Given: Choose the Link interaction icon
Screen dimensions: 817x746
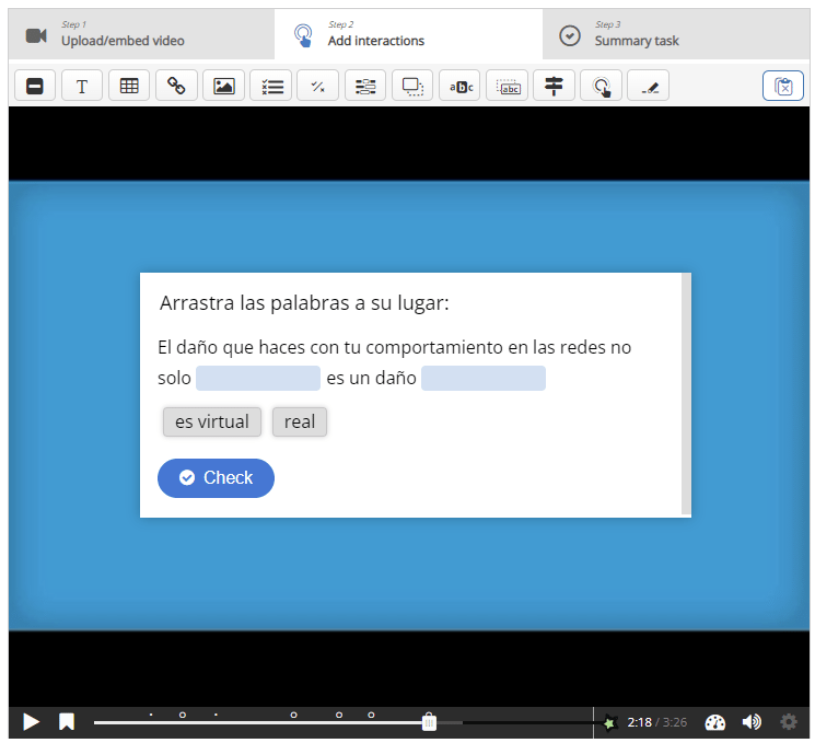Looking at the screenshot, I should click(176, 85).
